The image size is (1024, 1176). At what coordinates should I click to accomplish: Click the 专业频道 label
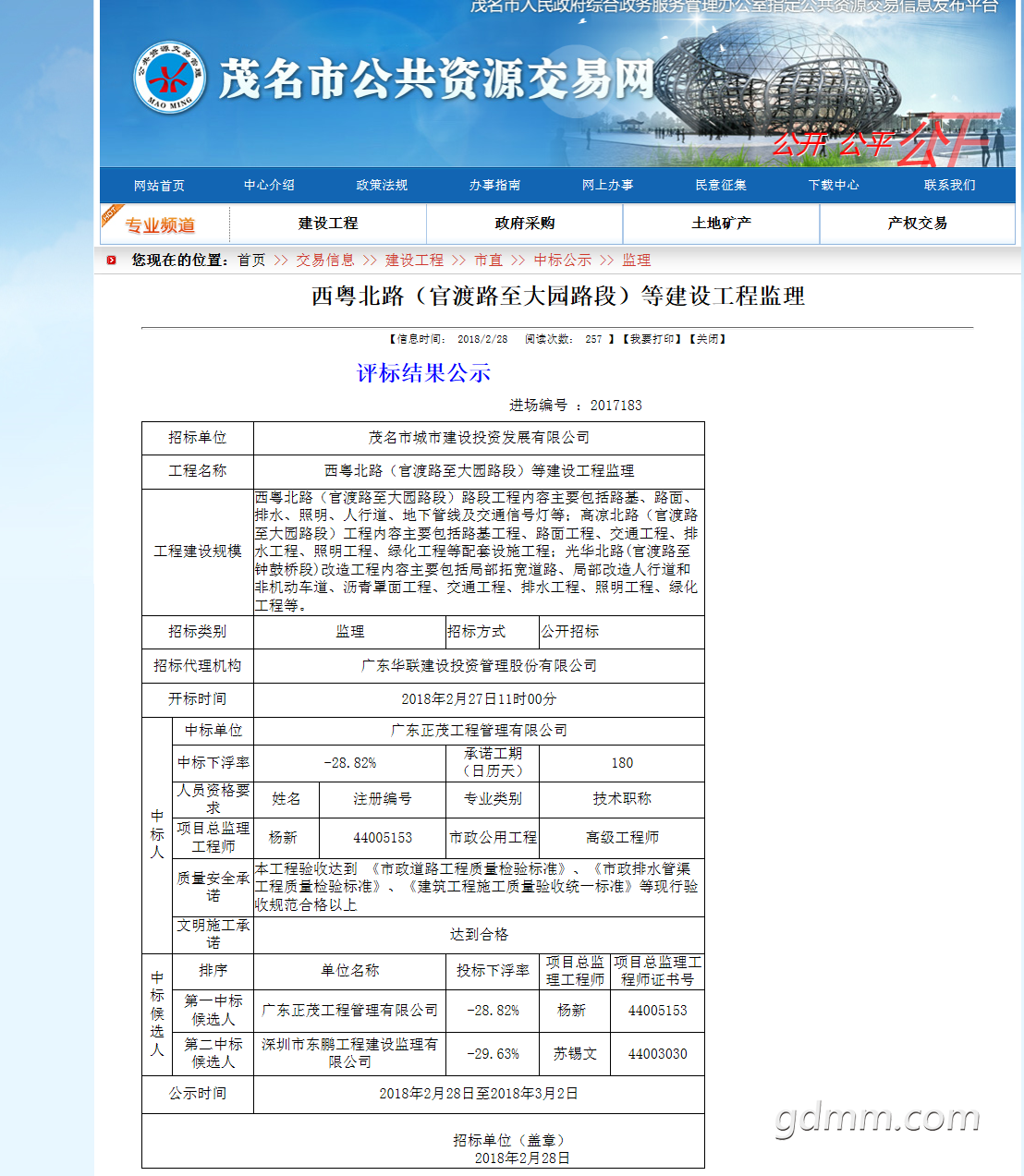coord(160,225)
